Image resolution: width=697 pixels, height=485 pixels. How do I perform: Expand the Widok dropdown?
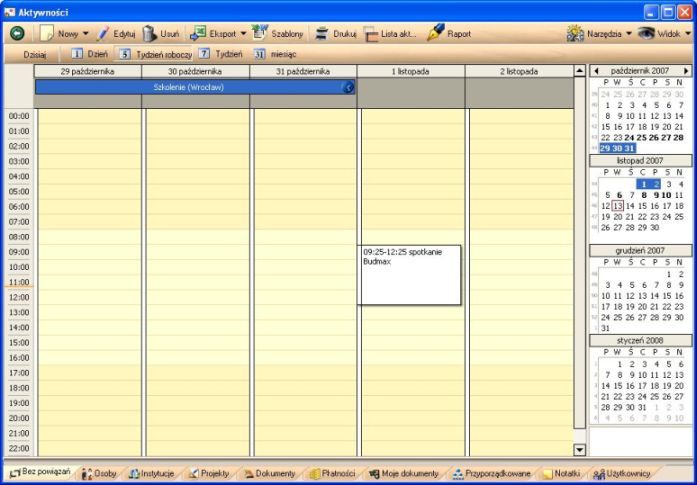pyautogui.click(x=688, y=34)
